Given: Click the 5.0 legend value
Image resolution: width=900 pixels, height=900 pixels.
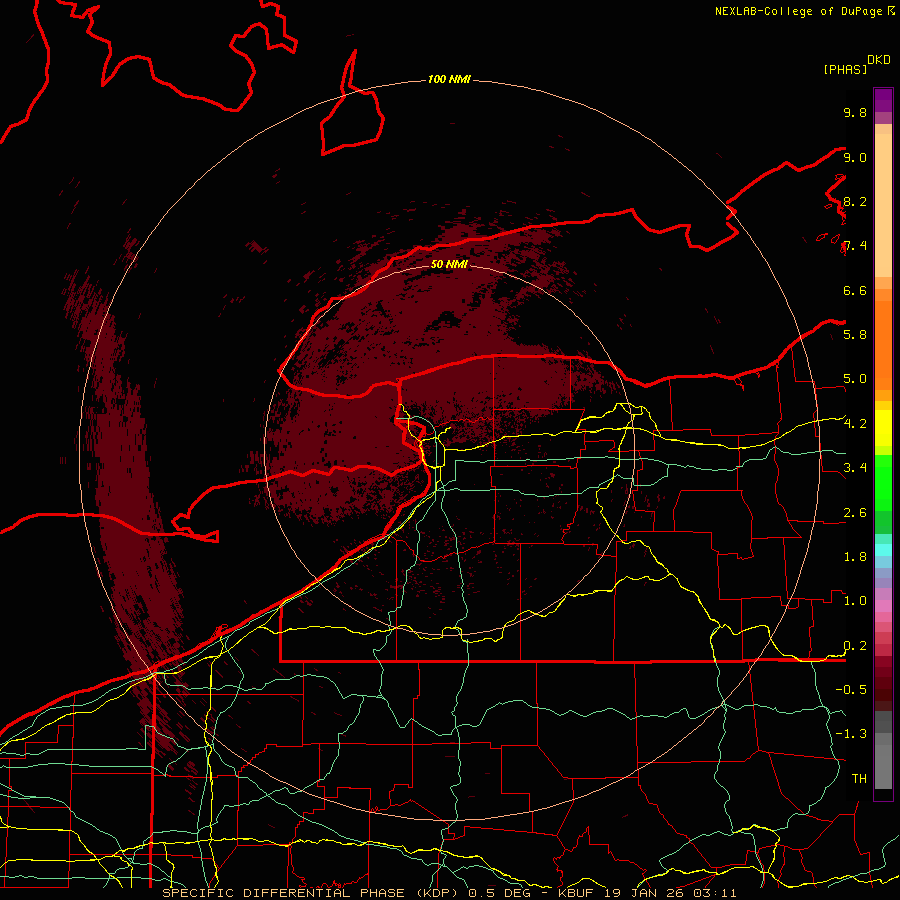Looking at the screenshot, I should tap(855, 379).
